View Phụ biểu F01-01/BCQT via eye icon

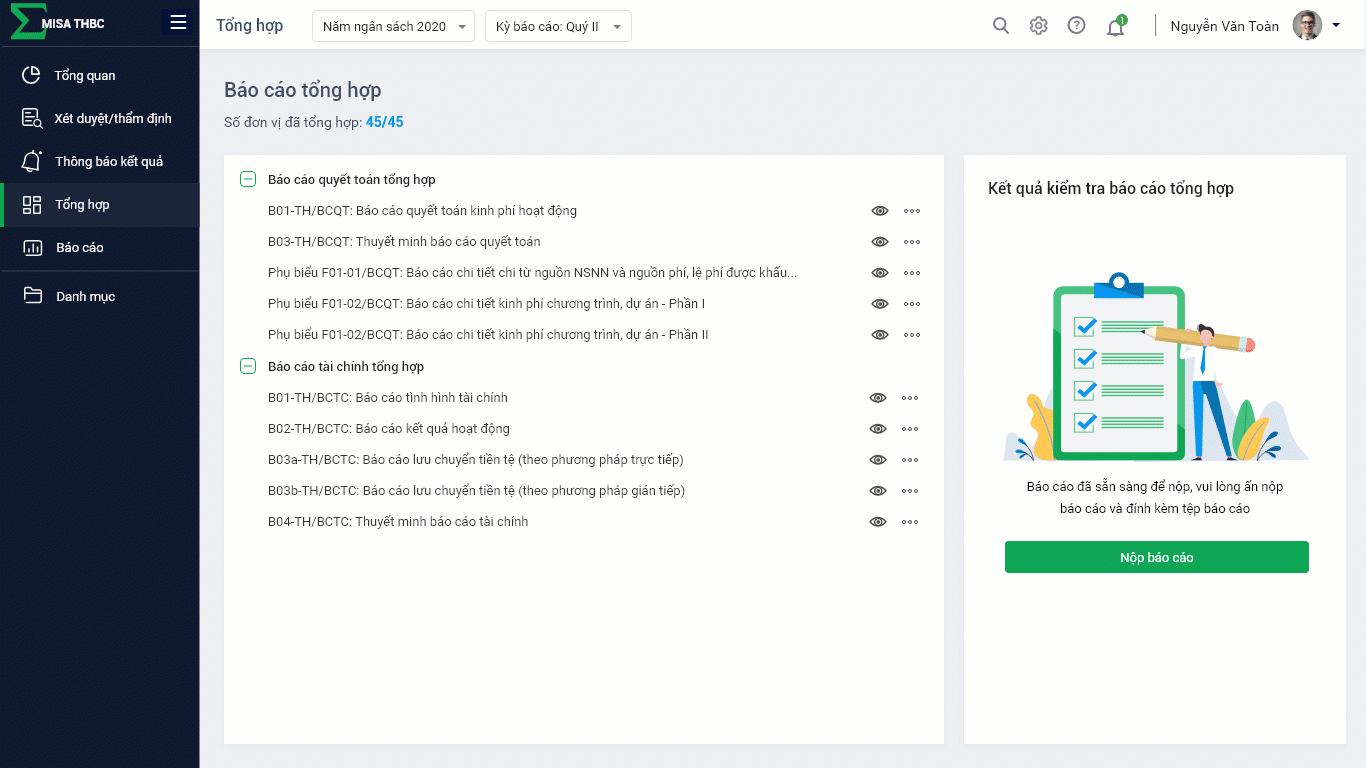[x=880, y=273]
